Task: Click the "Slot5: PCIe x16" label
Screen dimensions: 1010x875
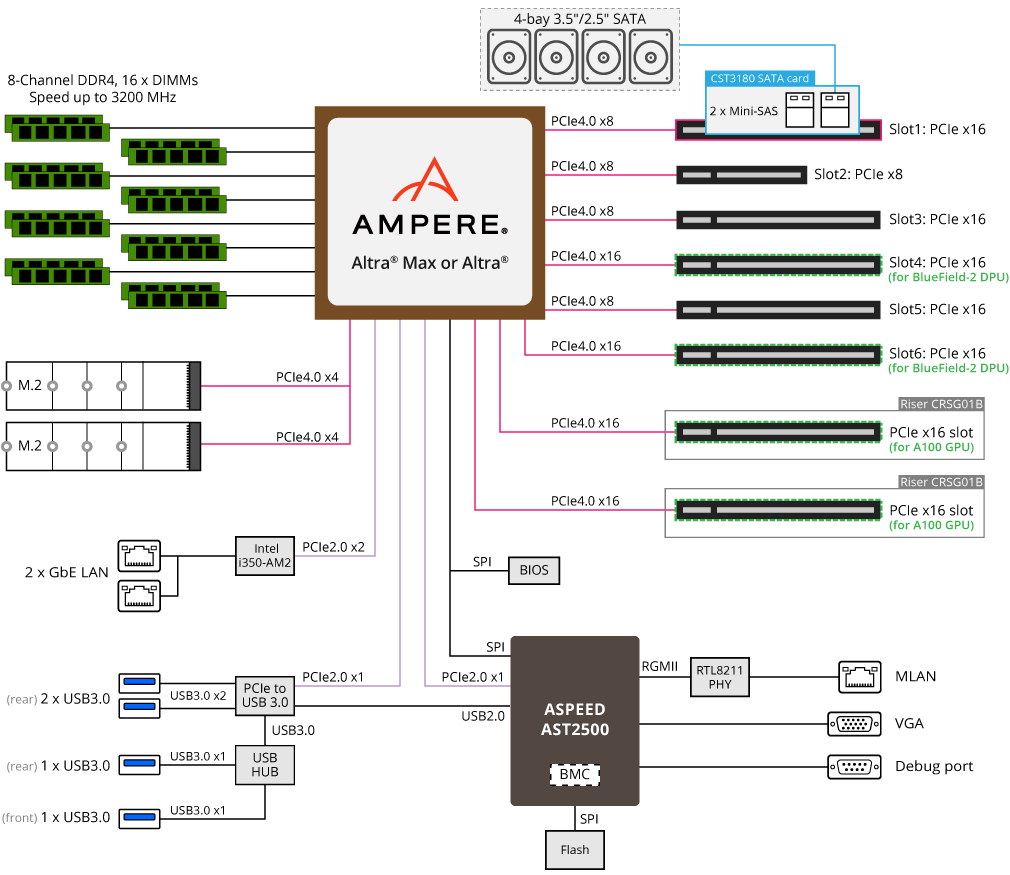Action: pos(937,310)
